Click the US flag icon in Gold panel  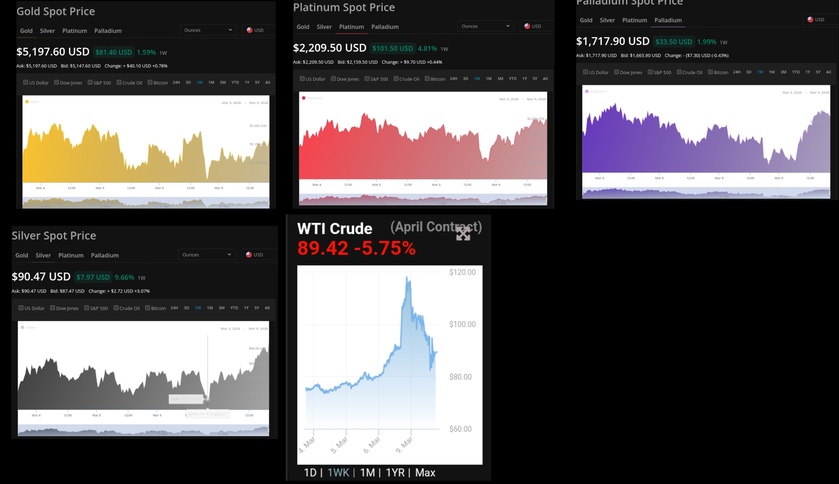pos(249,30)
